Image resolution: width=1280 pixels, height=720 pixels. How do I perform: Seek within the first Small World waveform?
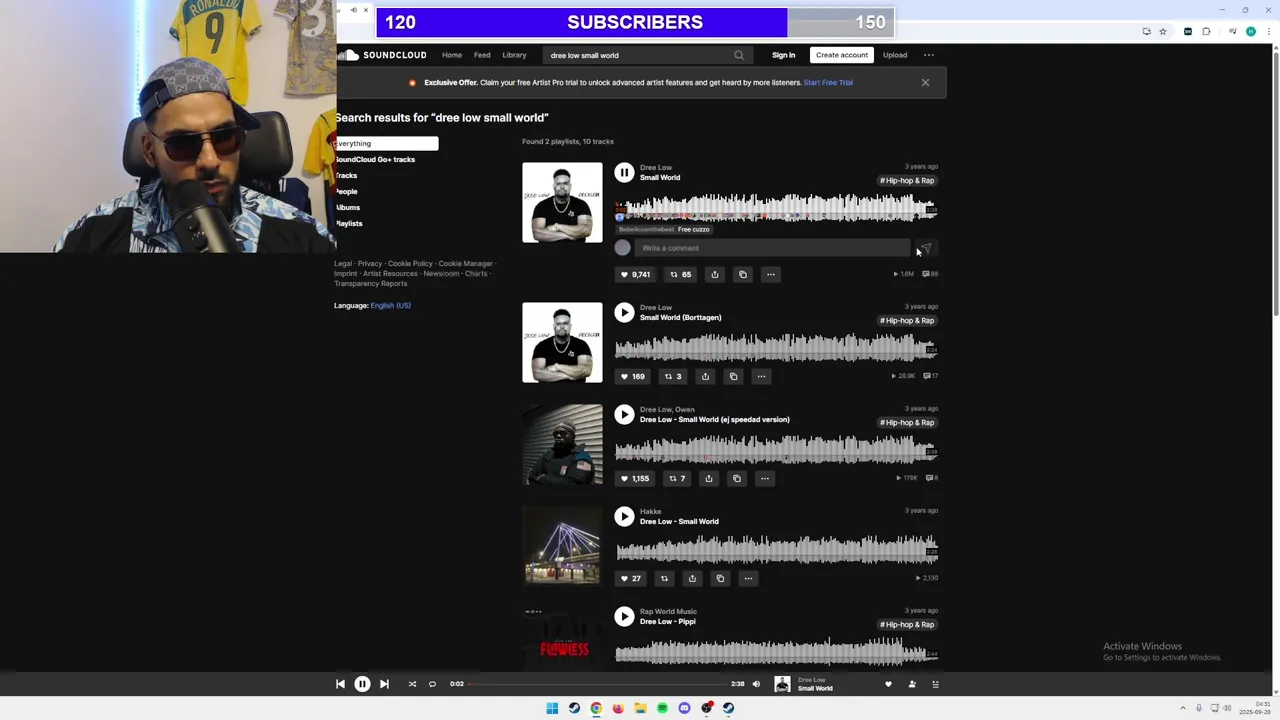tap(776, 207)
